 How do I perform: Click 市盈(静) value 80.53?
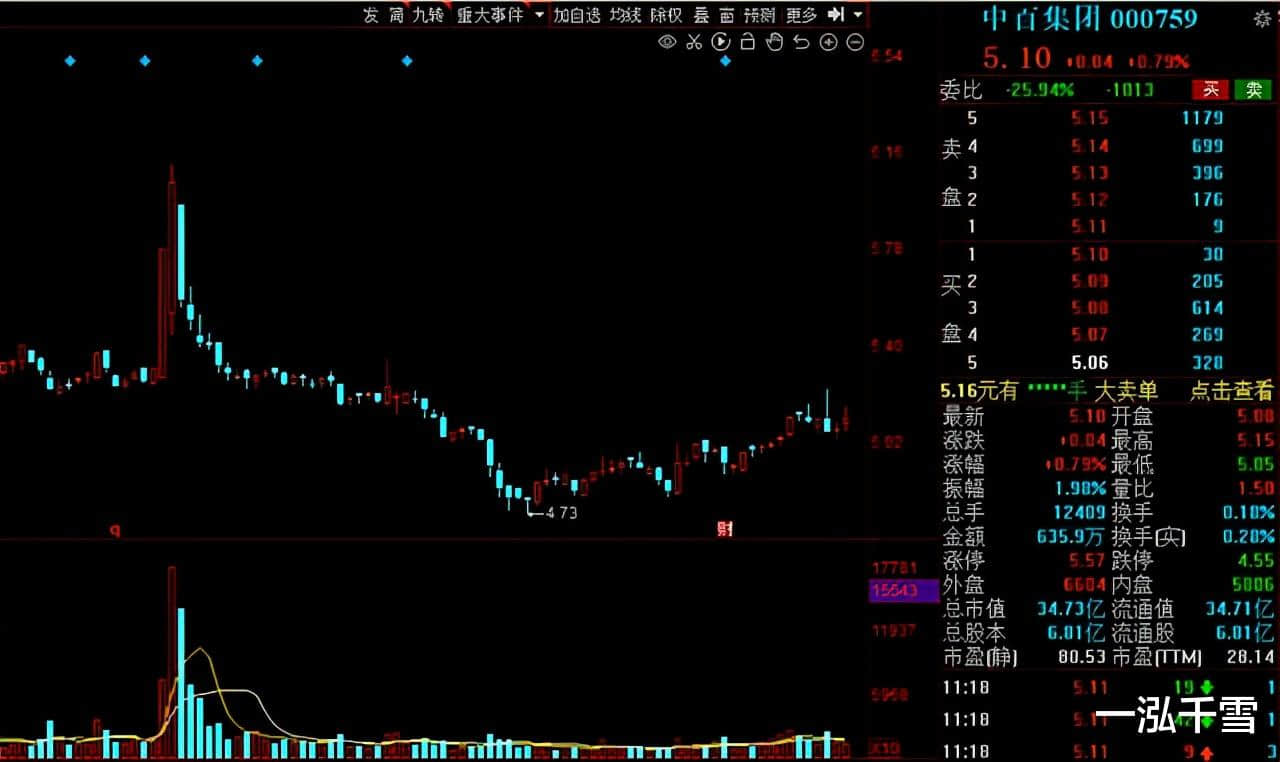pyautogui.click(x=1081, y=657)
